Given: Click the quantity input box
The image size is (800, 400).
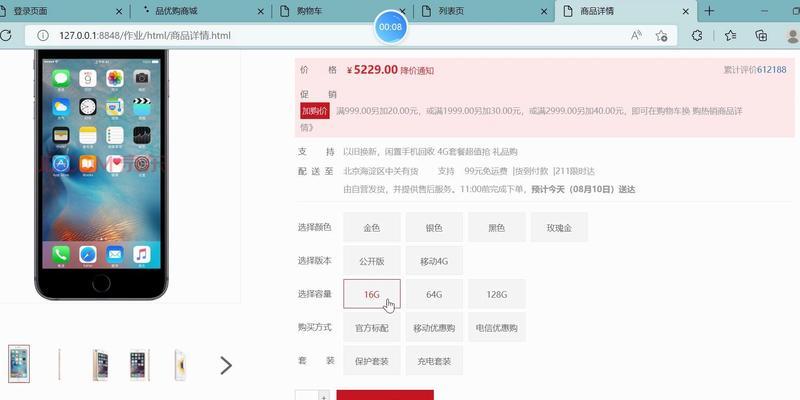Looking at the screenshot, I should click(307, 395).
